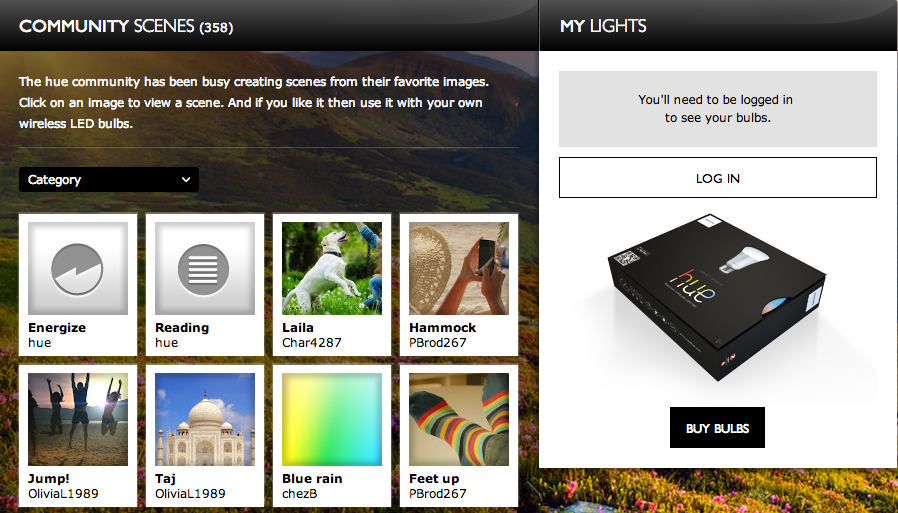This screenshot has width=898, height=513.
Task: Click the hue bulbs box image
Action: pyautogui.click(x=717, y=297)
